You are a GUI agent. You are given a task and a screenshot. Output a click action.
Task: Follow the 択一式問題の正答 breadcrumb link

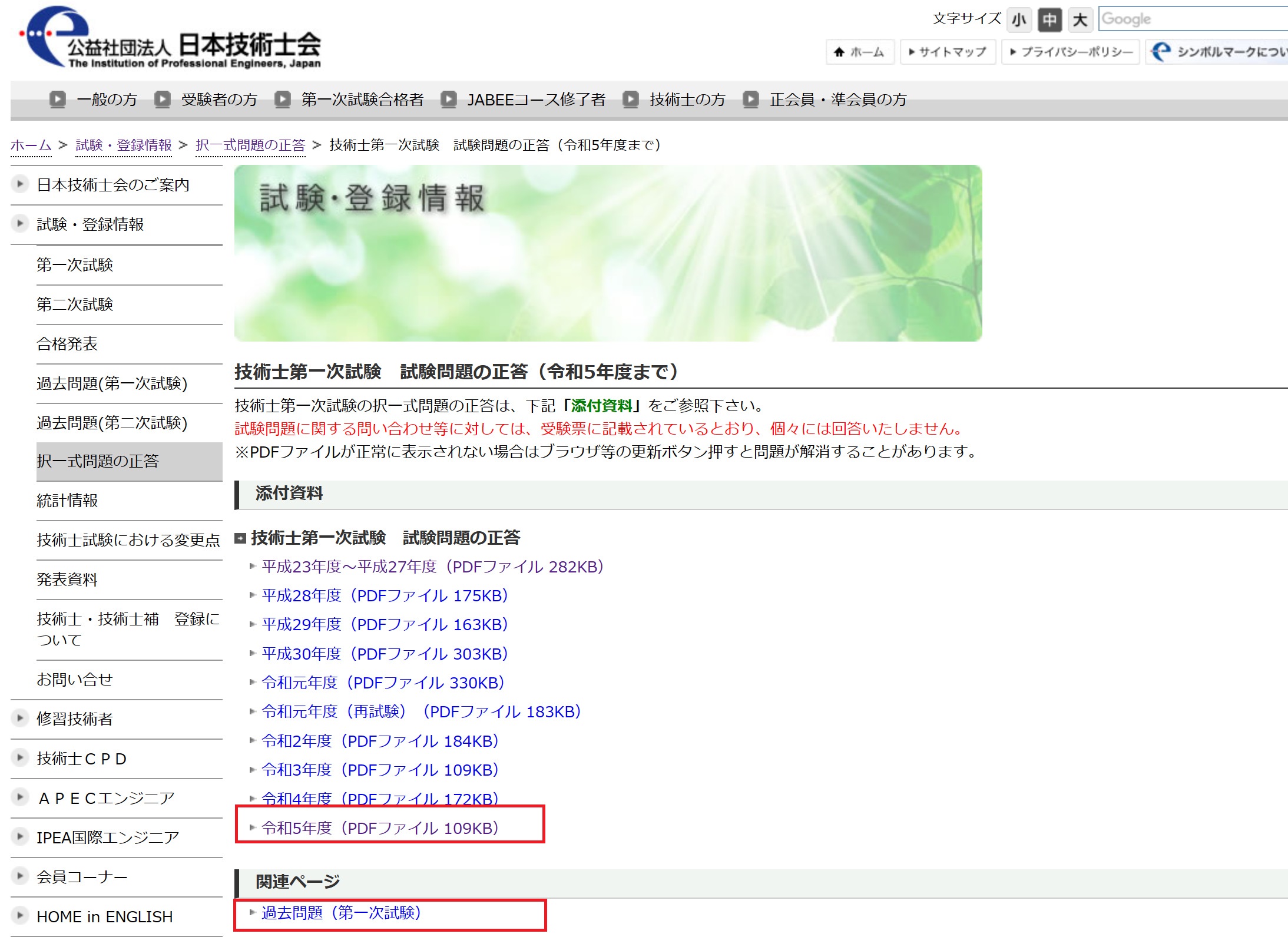click(x=250, y=145)
